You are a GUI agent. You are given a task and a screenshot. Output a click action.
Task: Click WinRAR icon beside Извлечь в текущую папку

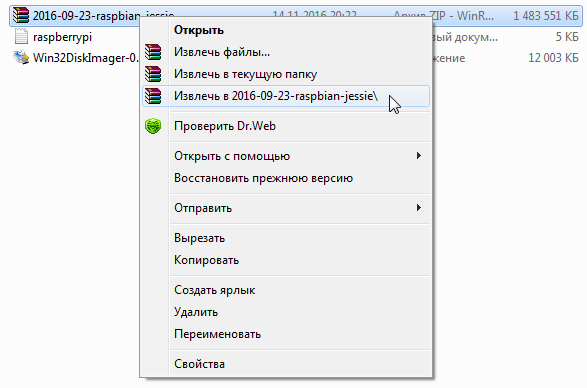click(x=153, y=74)
